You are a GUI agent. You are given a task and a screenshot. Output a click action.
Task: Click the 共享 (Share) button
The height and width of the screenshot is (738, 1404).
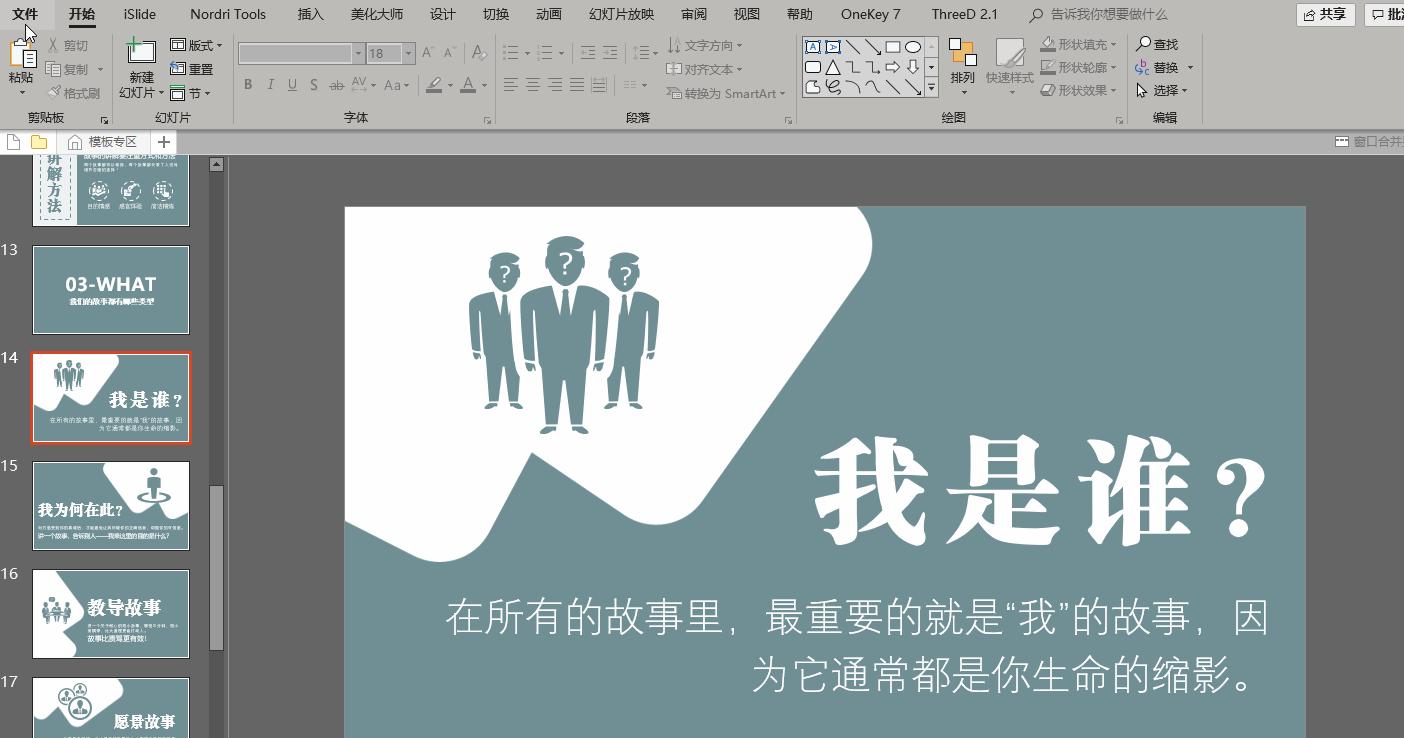1325,14
